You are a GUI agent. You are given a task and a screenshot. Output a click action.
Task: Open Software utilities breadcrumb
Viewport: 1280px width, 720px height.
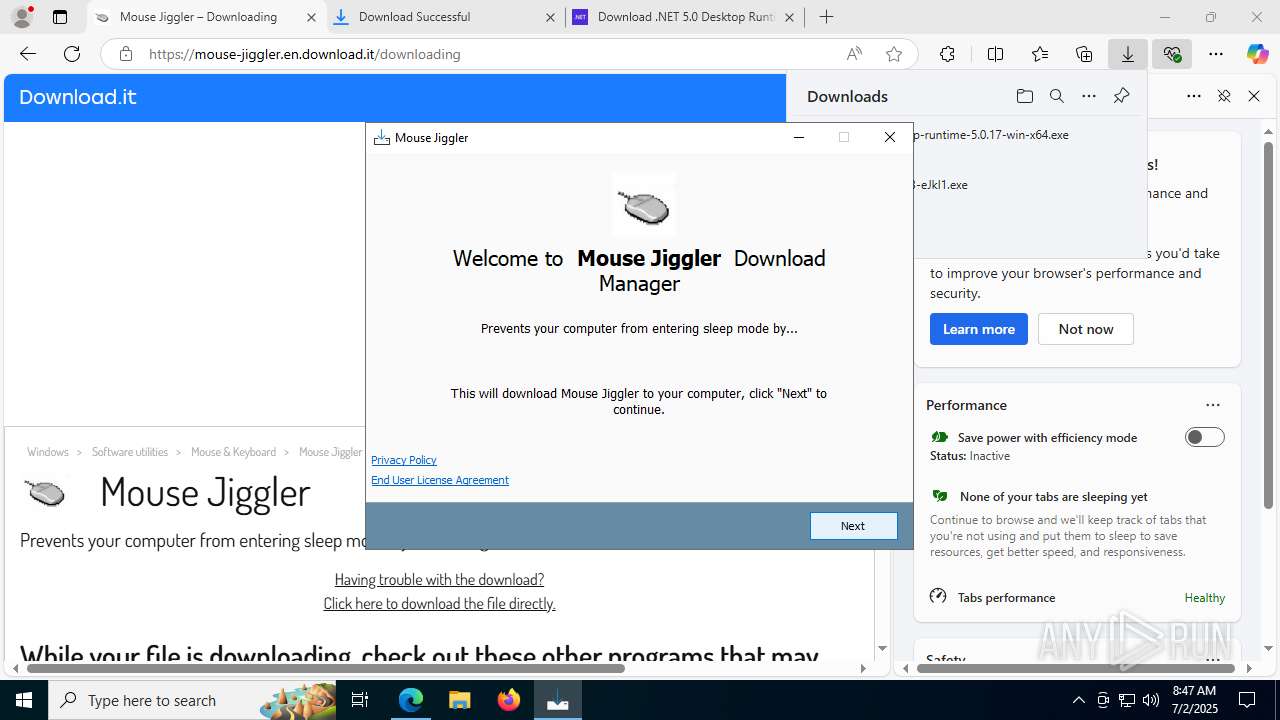tap(130, 452)
